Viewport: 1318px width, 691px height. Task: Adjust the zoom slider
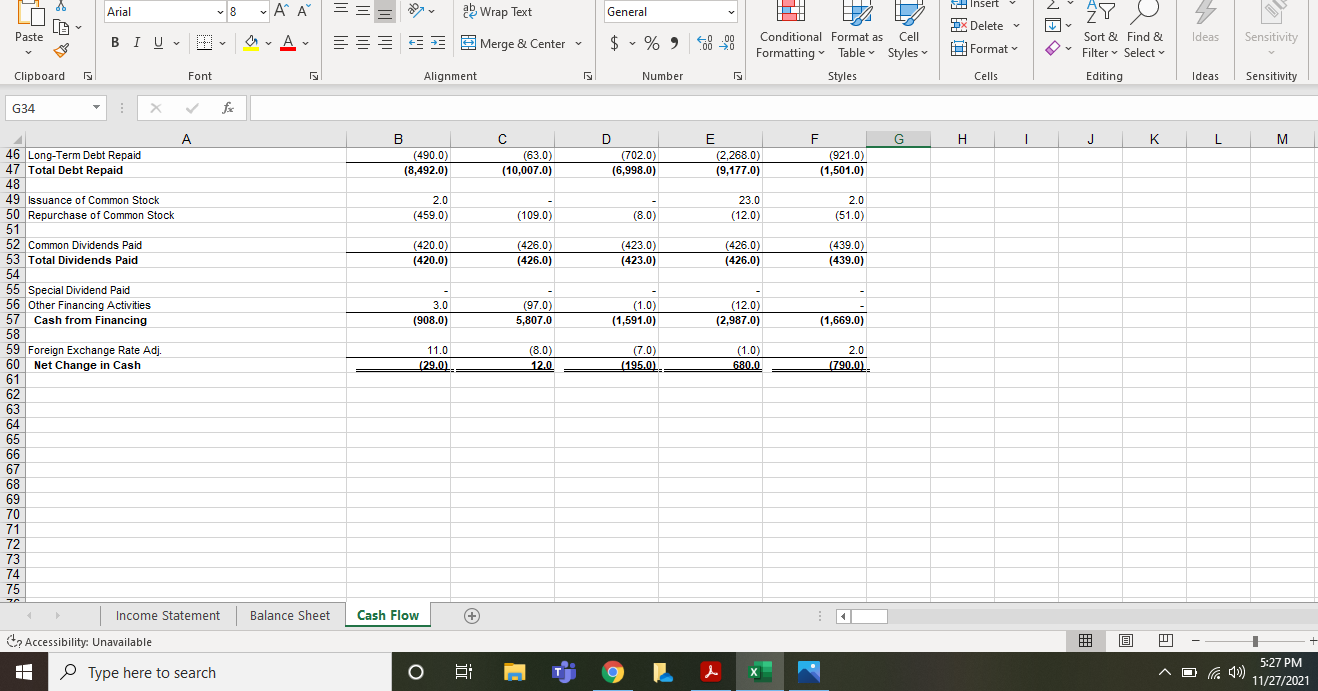[1253, 640]
